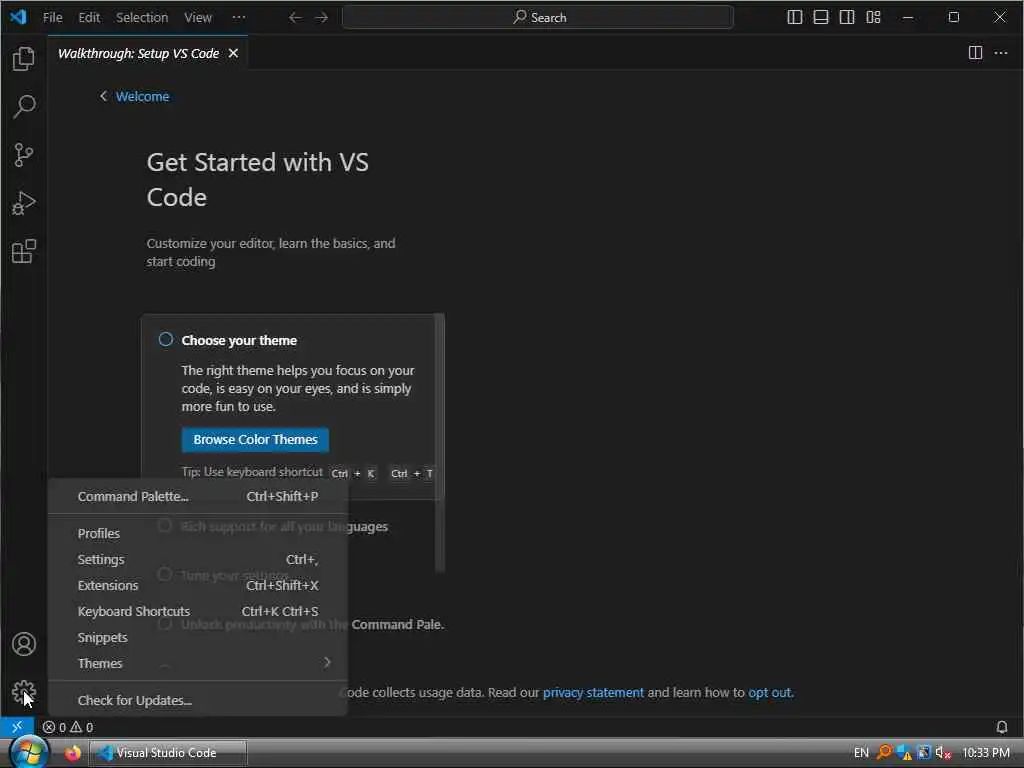1024x768 pixels.
Task: Launch Firefox from taskbar
Action: [x=72, y=753]
